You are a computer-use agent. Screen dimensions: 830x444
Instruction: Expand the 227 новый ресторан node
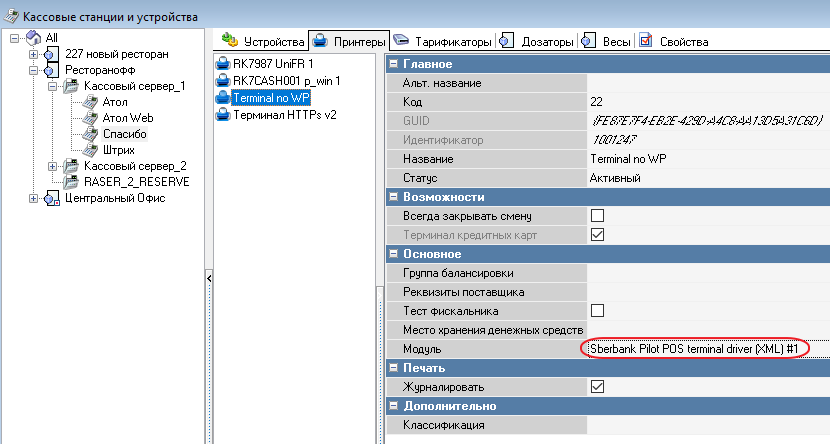[x=33, y=54]
